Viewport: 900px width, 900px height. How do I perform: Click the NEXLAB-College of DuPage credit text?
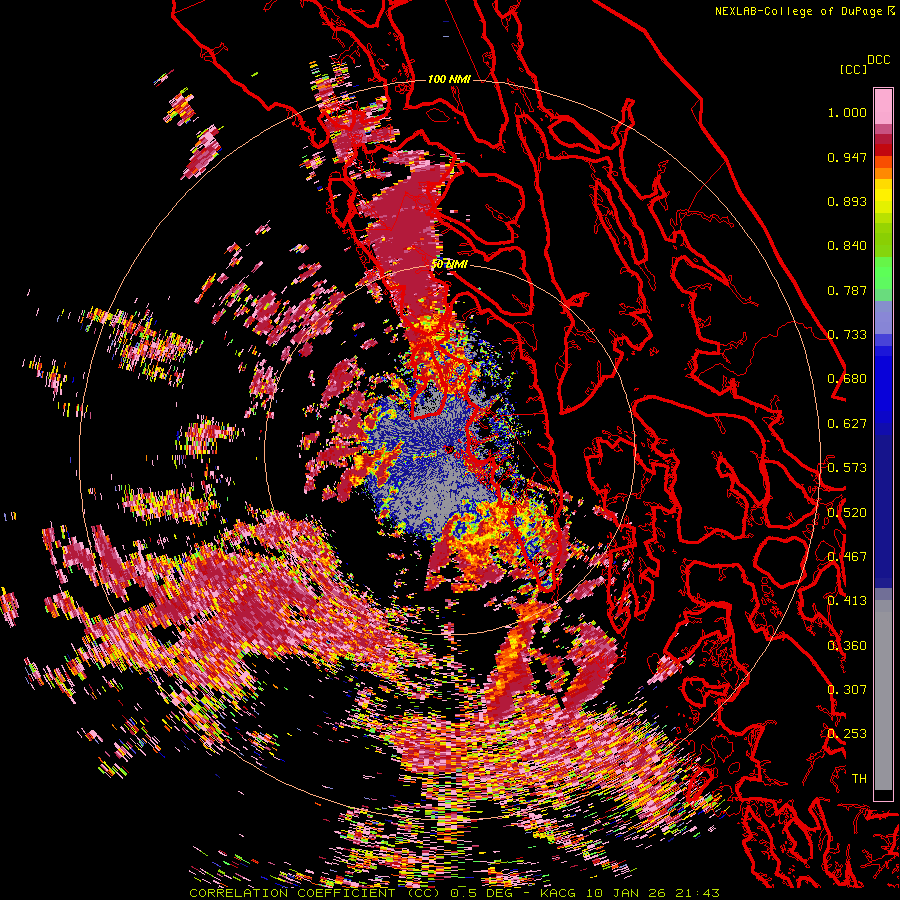[804, 11]
